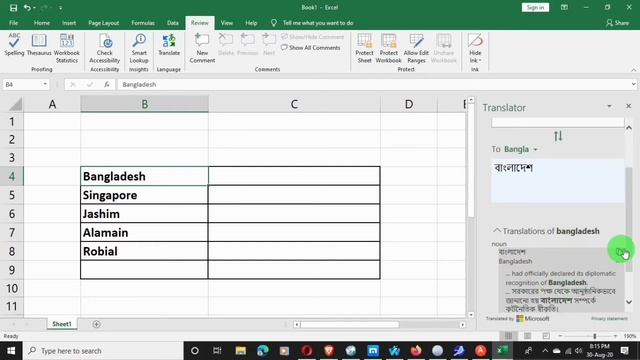Collapse the ribbon
The width and height of the screenshot is (640, 360).
click(x=633, y=70)
